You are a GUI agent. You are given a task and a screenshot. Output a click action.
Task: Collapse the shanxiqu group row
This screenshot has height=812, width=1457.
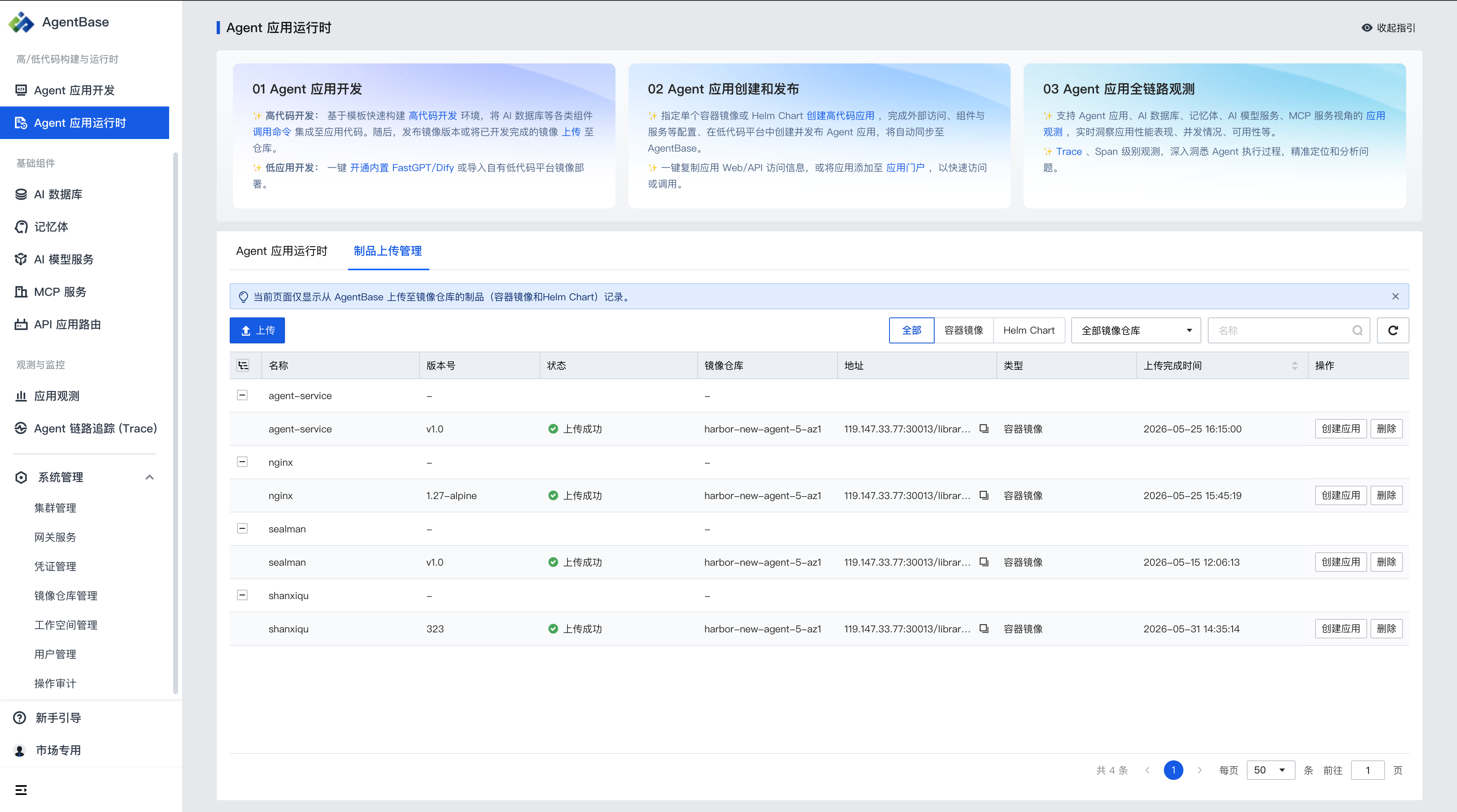coord(242,595)
